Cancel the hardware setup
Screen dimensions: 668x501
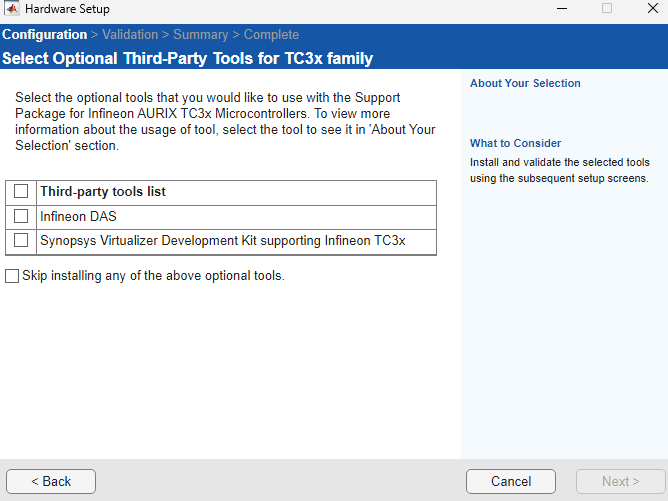pyautogui.click(x=510, y=481)
